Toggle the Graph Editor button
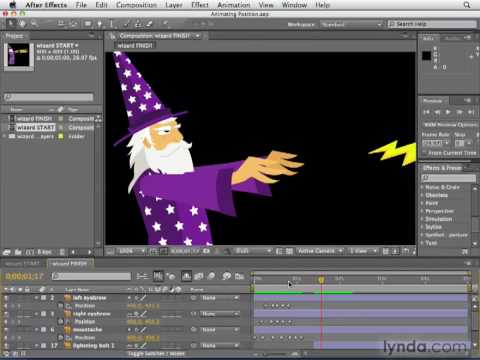 [240, 276]
